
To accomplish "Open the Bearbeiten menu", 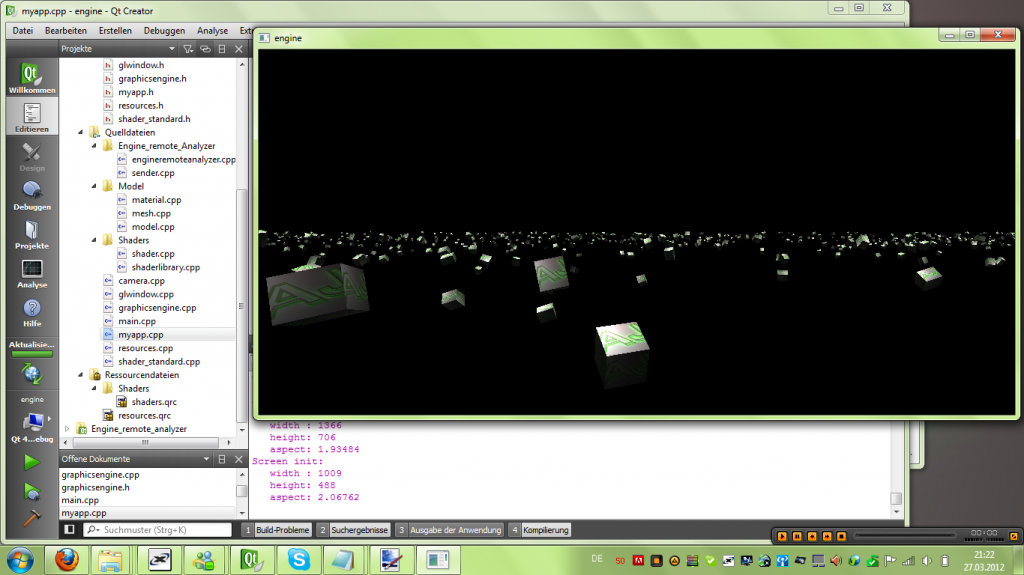I will 65,31.
